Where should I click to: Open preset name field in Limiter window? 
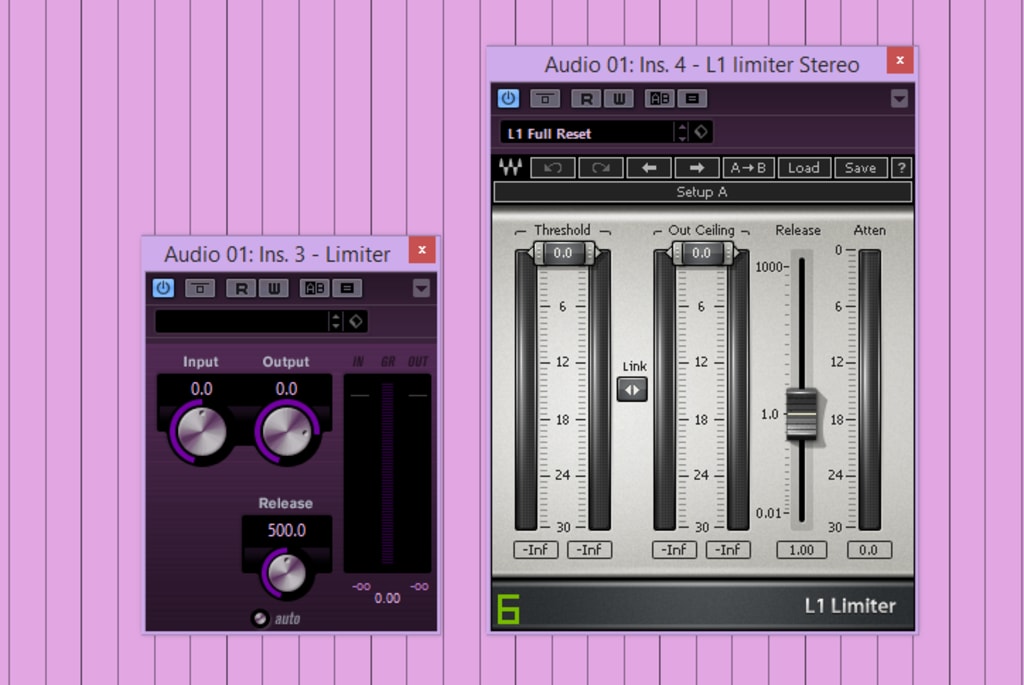[240, 321]
